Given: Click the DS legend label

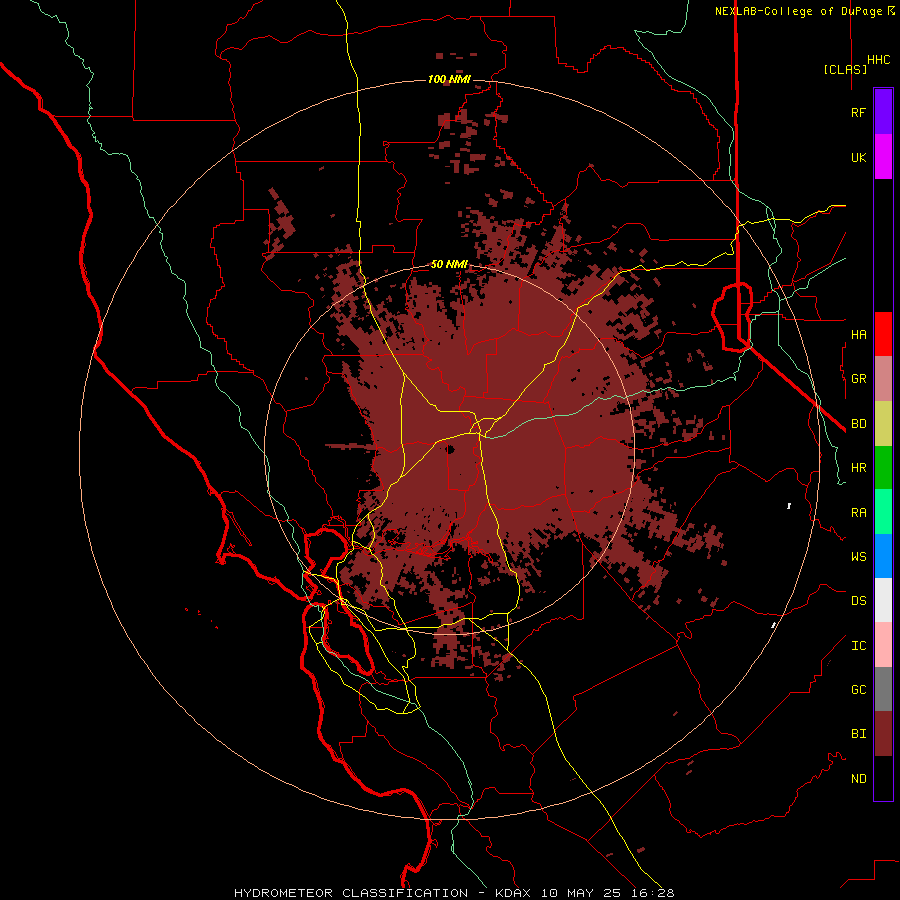Looking at the screenshot, I should pos(858,600).
